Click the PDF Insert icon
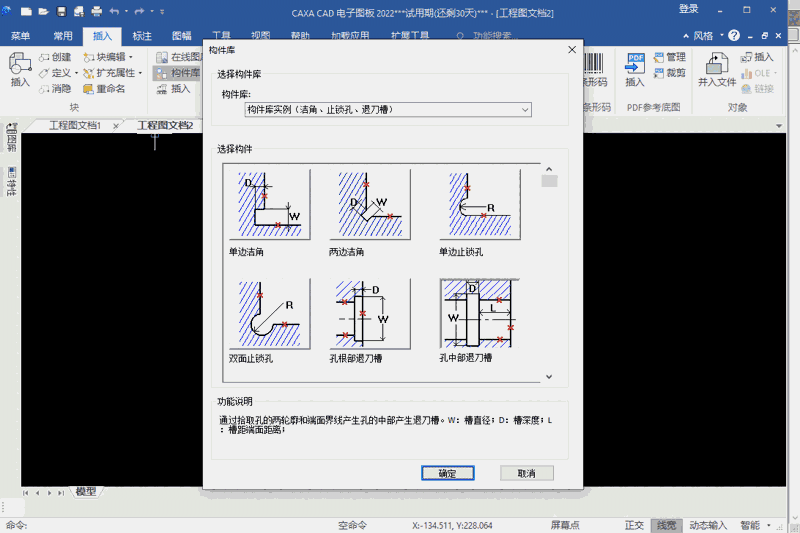 click(x=635, y=68)
